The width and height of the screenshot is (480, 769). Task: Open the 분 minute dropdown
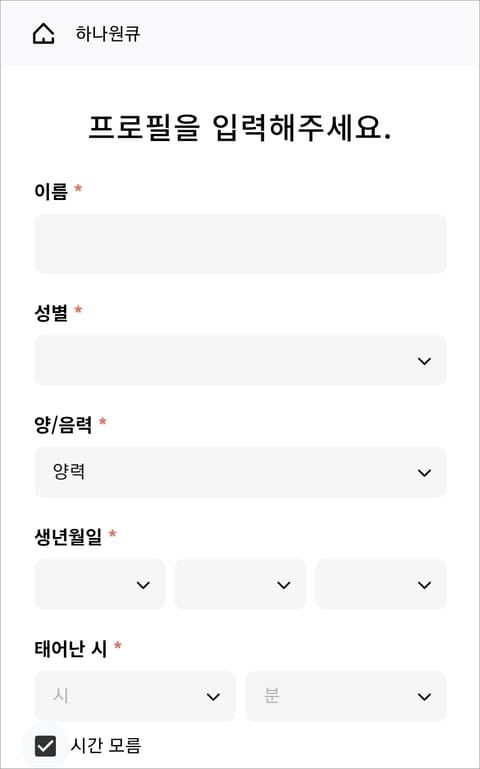[346, 696]
